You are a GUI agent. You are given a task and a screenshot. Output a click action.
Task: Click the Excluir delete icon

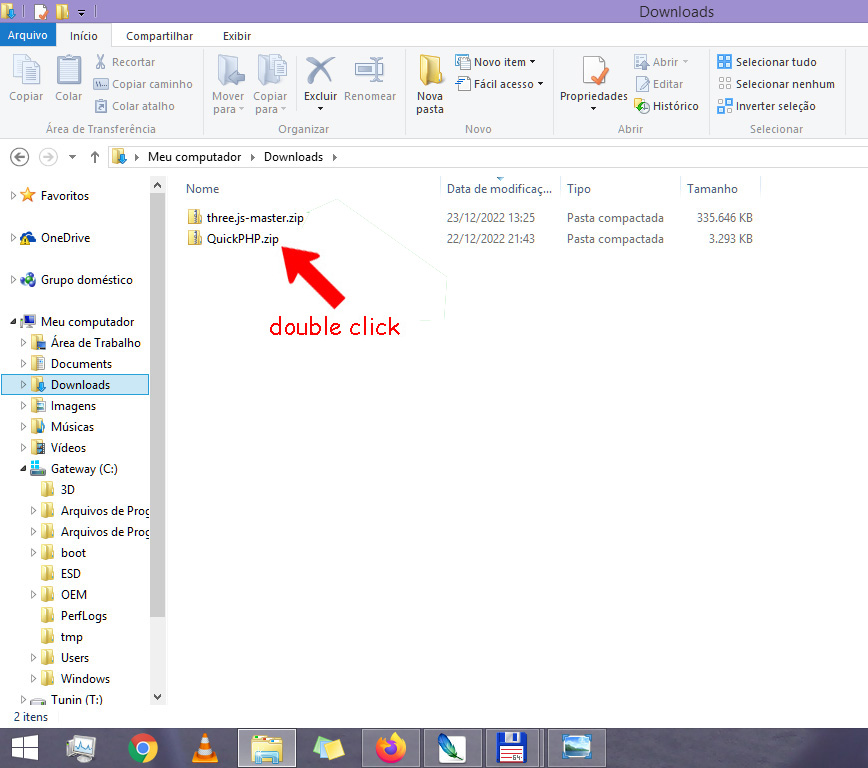tap(320, 72)
